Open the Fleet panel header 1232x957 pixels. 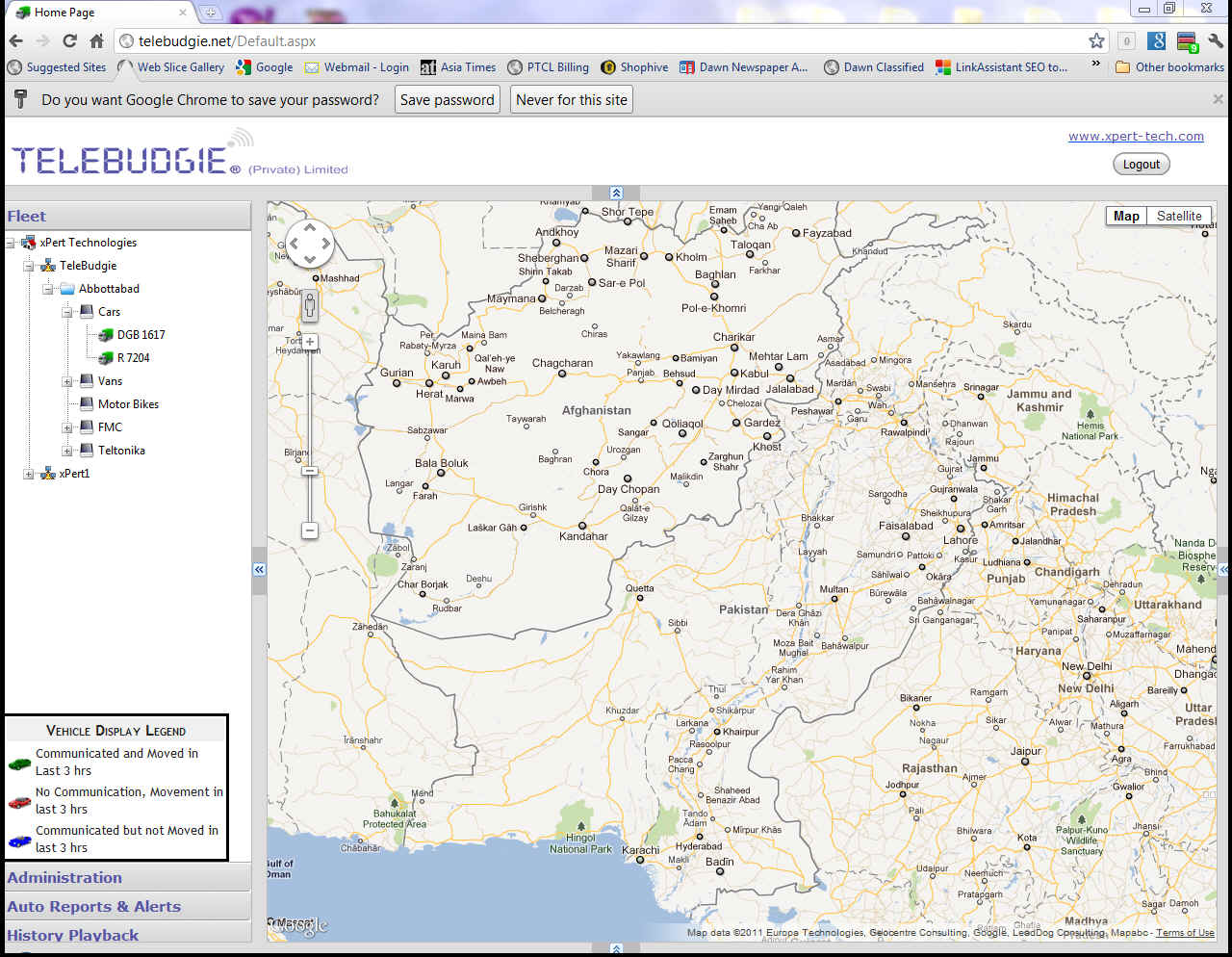[128, 217]
